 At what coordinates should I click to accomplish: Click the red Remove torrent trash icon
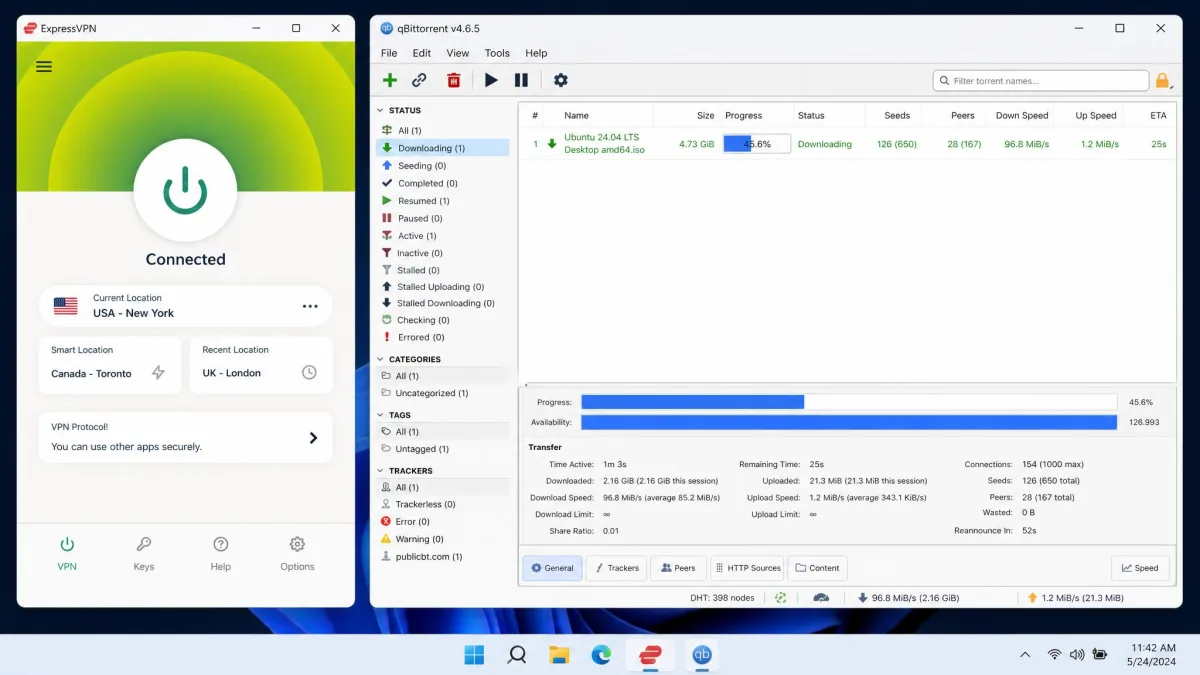coord(454,80)
